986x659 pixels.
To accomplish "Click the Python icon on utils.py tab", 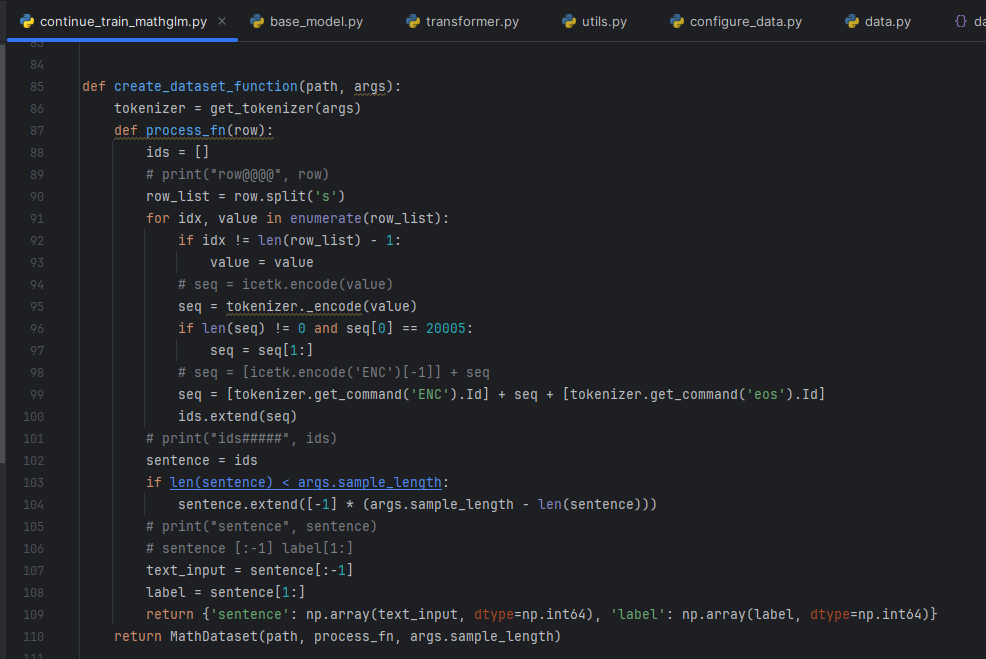I will [x=568, y=21].
